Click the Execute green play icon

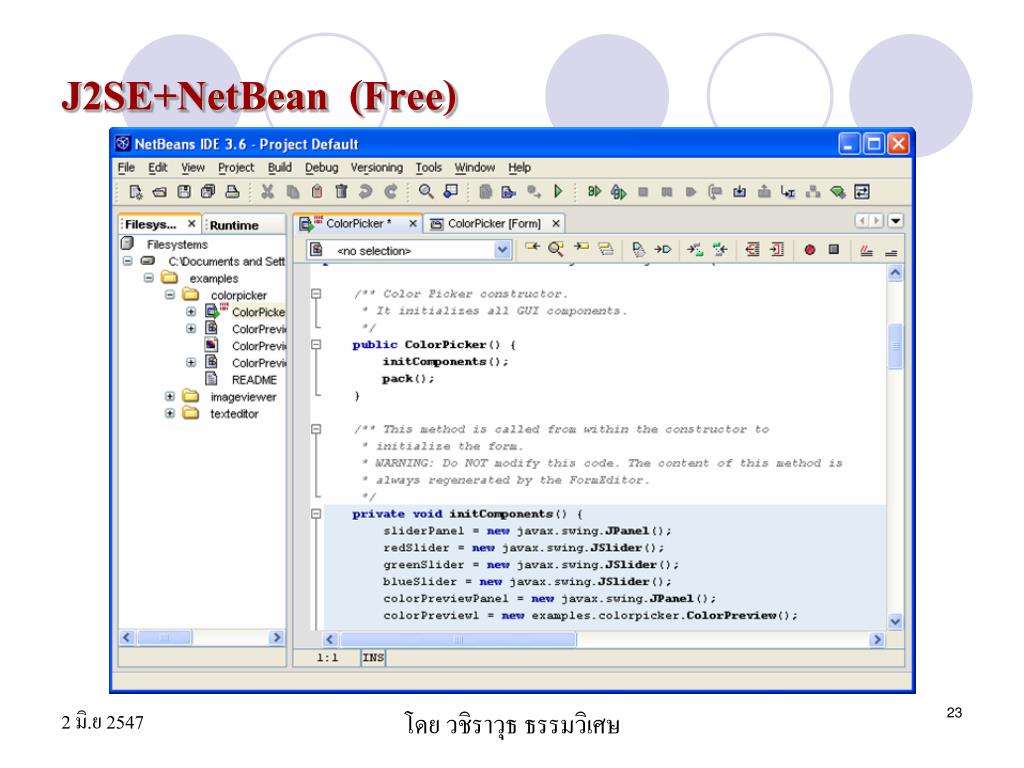click(558, 191)
